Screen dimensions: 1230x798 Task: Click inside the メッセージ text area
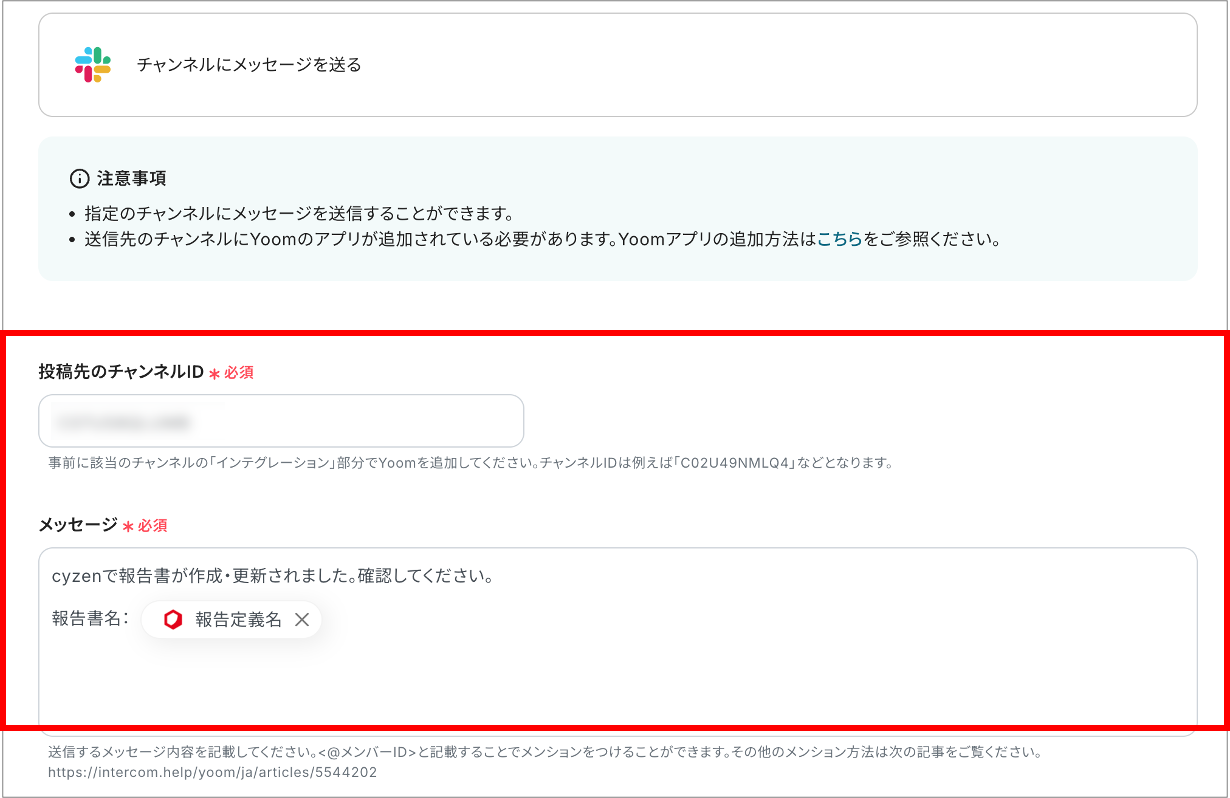(618, 641)
